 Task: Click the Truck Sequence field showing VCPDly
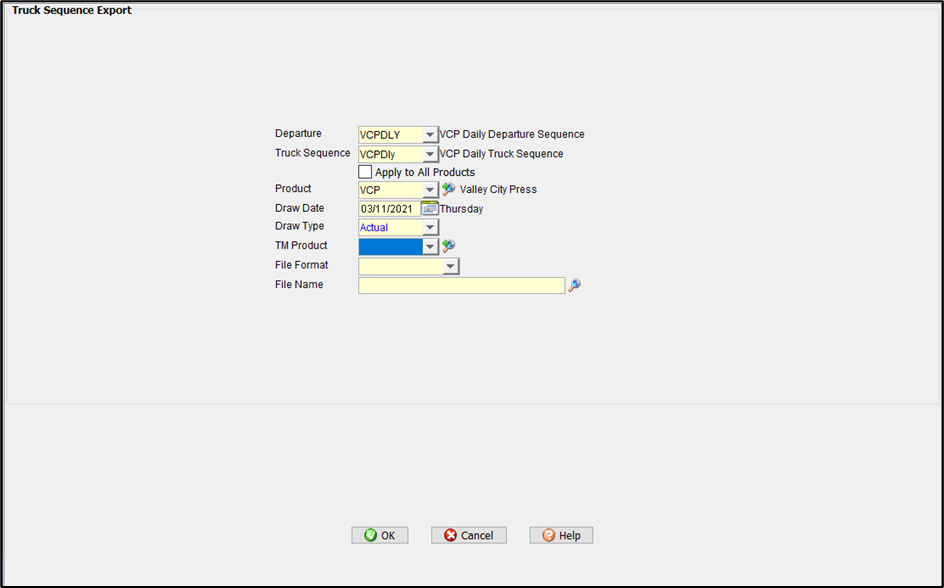pyautogui.click(x=390, y=154)
